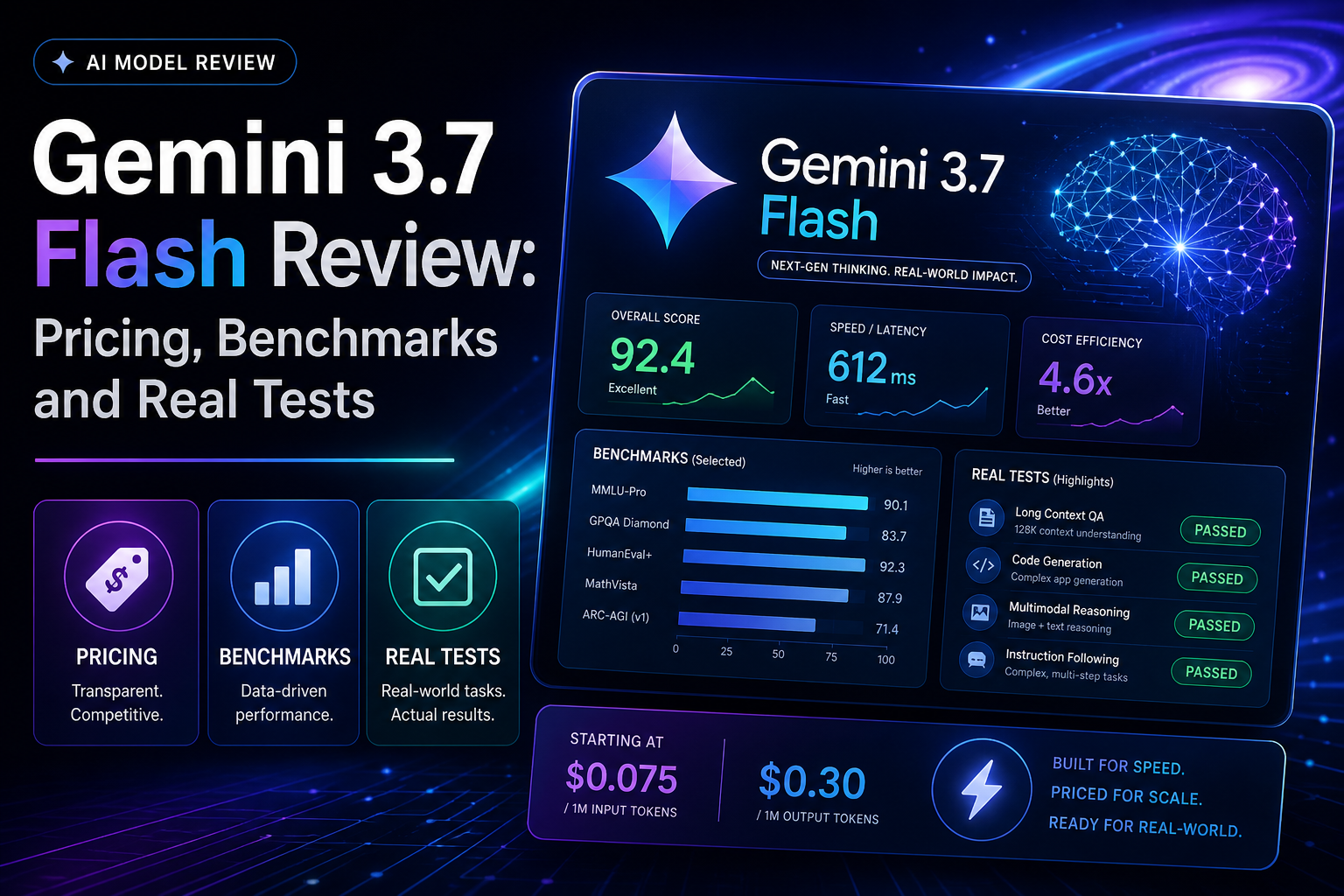Click the MMLU-Pro score 90.1
1344x896 pixels.
pyautogui.click(x=896, y=505)
